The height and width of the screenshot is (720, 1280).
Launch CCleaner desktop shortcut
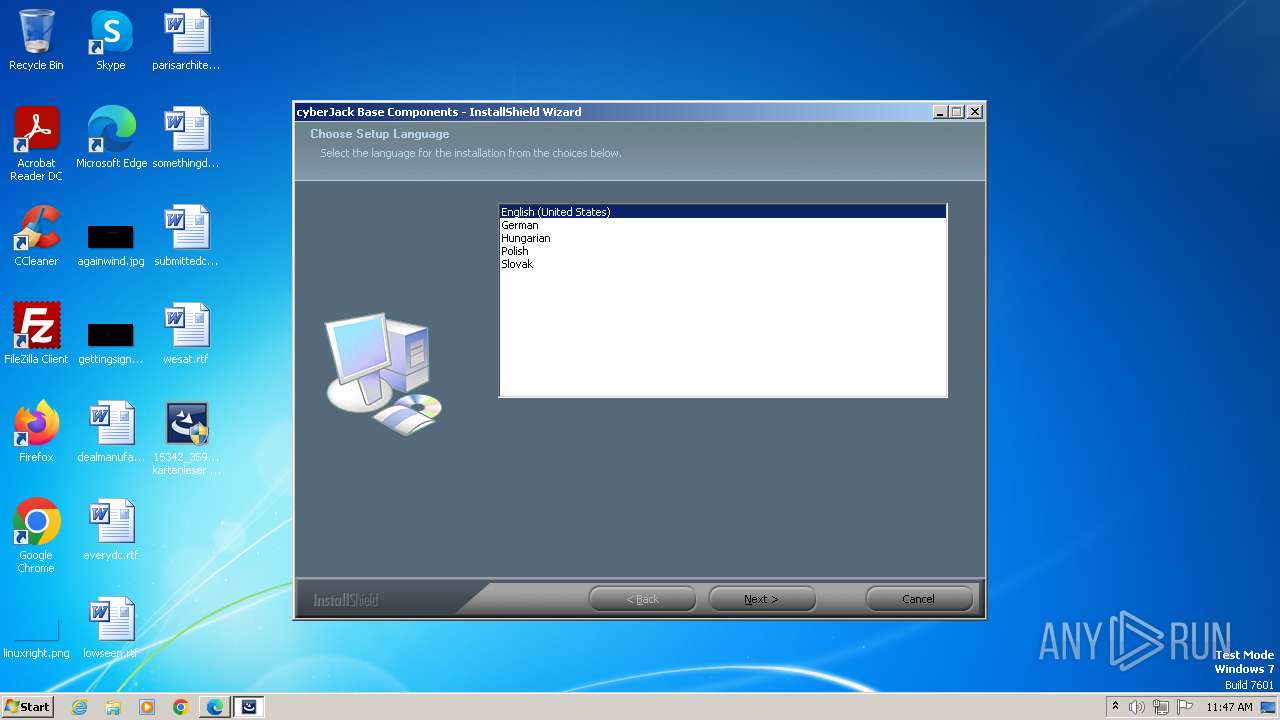[x=36, y=236]
